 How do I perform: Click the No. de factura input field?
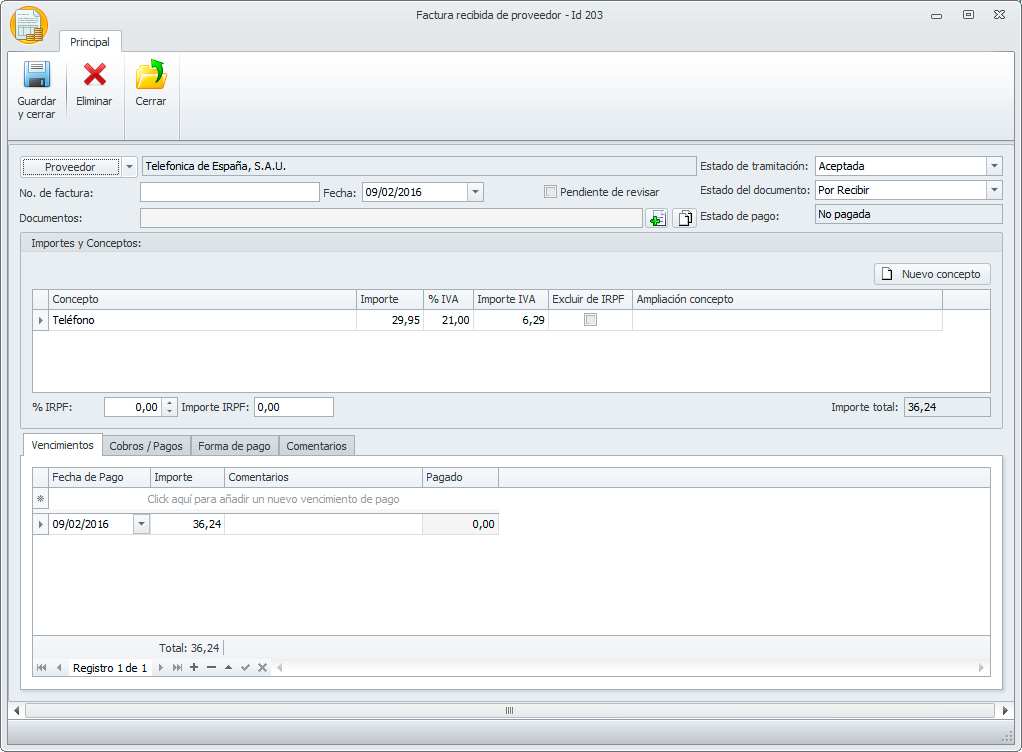click(229, 192)
